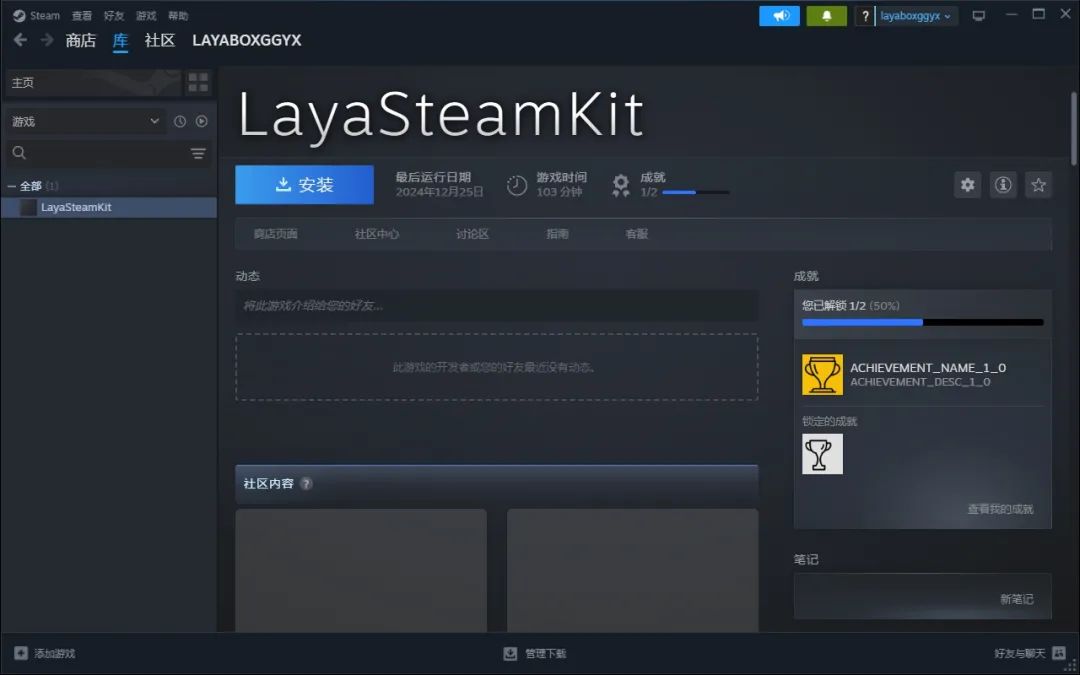Click the library search field
This screenshot has height=675, width=1080.
pyautogui.click(x=96, y=153)
